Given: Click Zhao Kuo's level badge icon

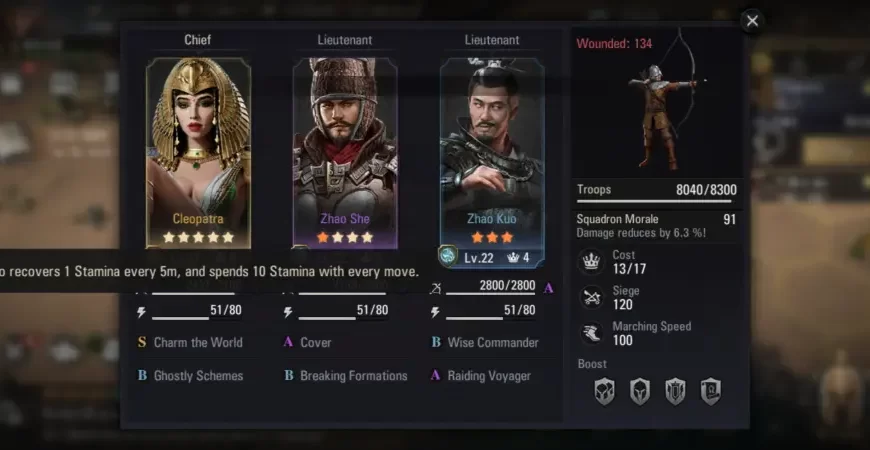Looking at the screenshot, I should tap(448, 256).
